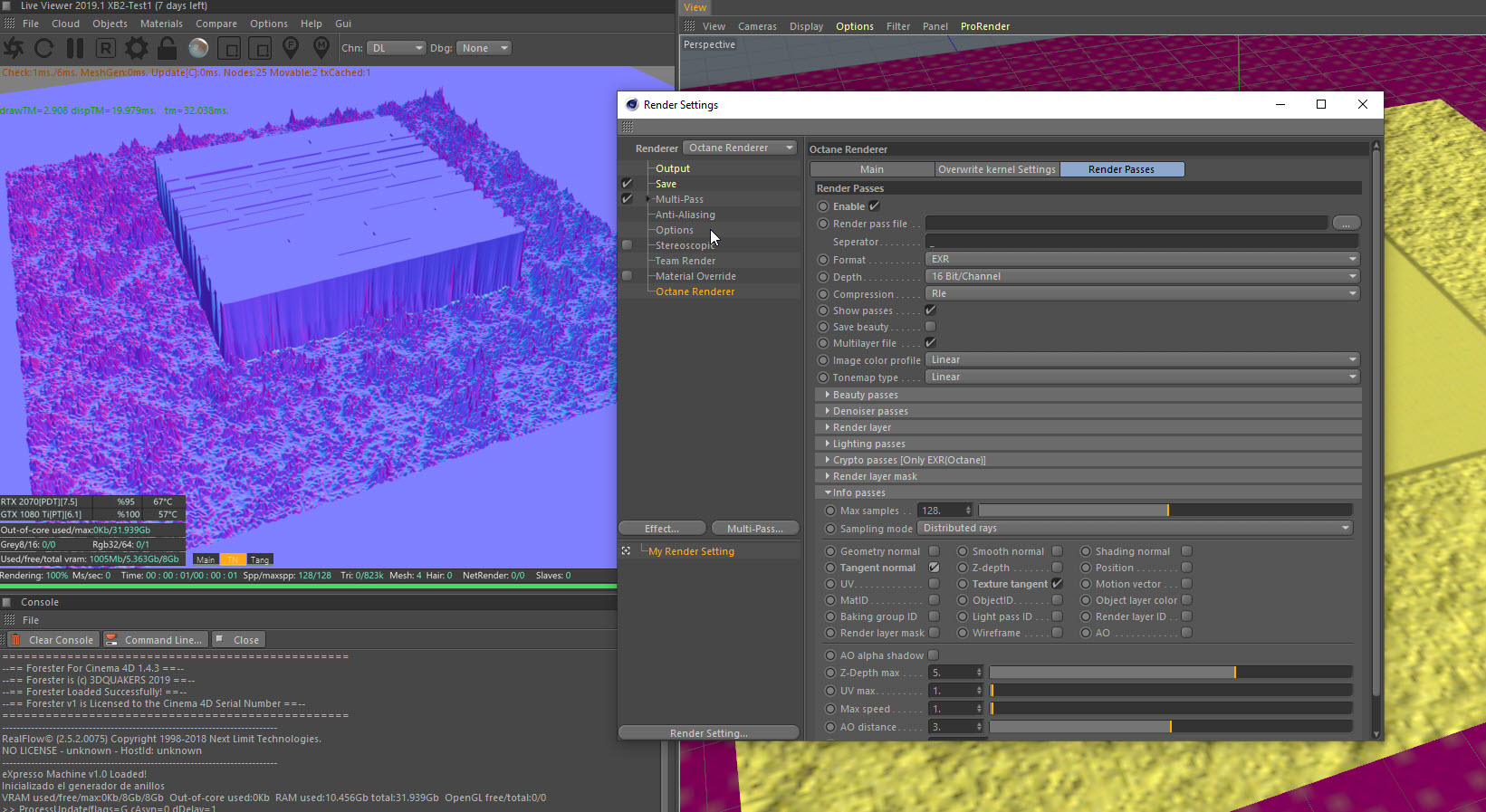Click the Octane send scene icon
Viewport: 1486px width, 812px height.
tap(14, 48)
